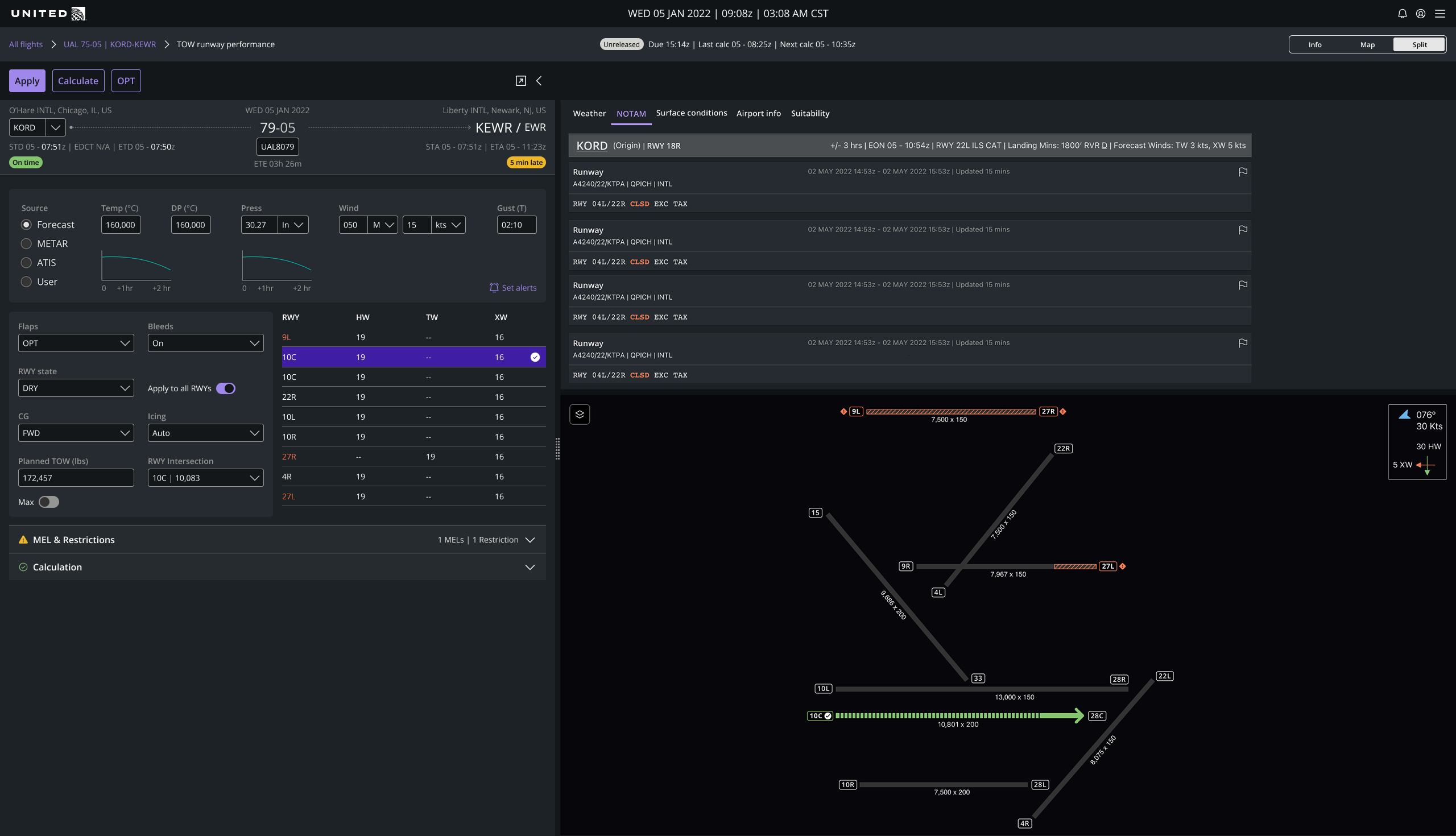Click the All flights breadcrumb link
The height and width of the screenshot is (836, 1456).
(x=26, y=45)
